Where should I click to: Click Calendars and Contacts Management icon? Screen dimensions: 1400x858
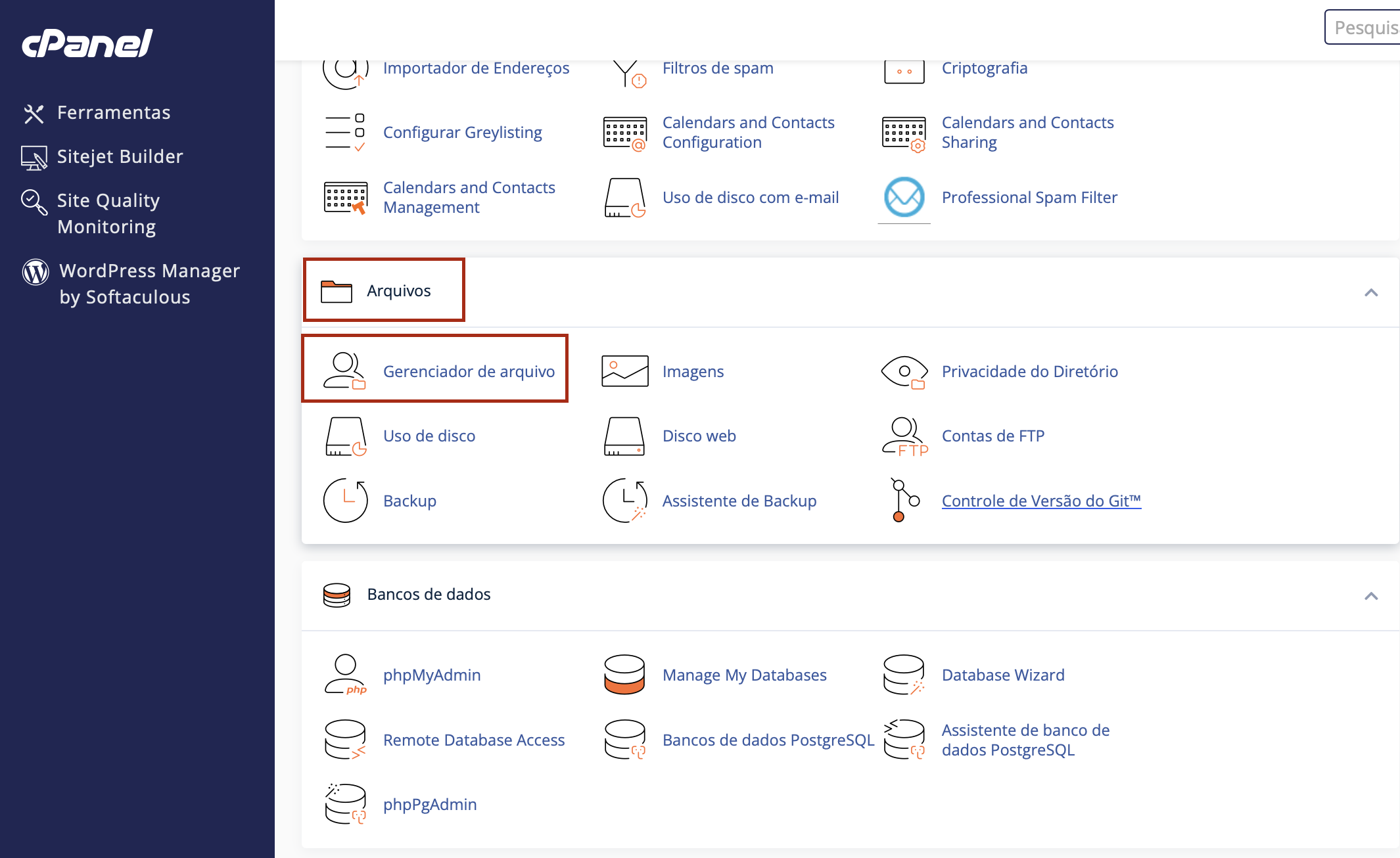tap(345, 198)
